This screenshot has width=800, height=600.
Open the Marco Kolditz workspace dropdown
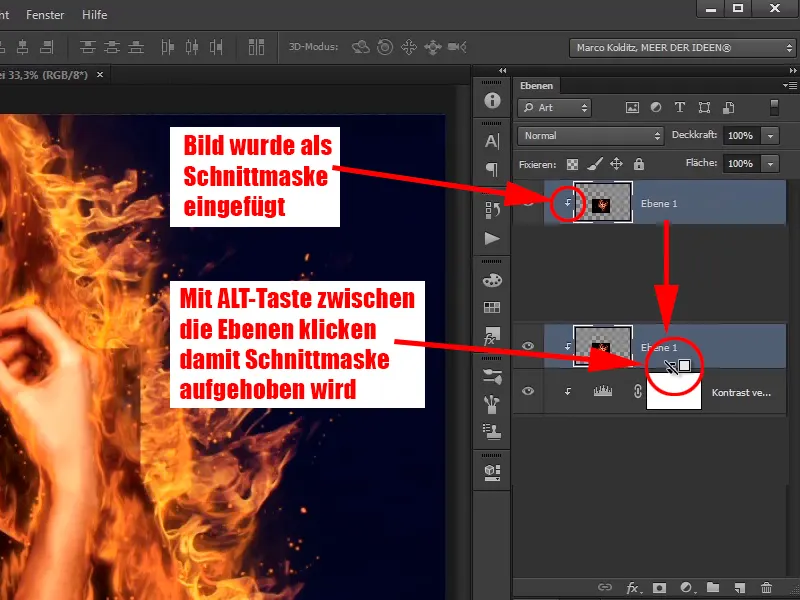(x=683, y=48)
